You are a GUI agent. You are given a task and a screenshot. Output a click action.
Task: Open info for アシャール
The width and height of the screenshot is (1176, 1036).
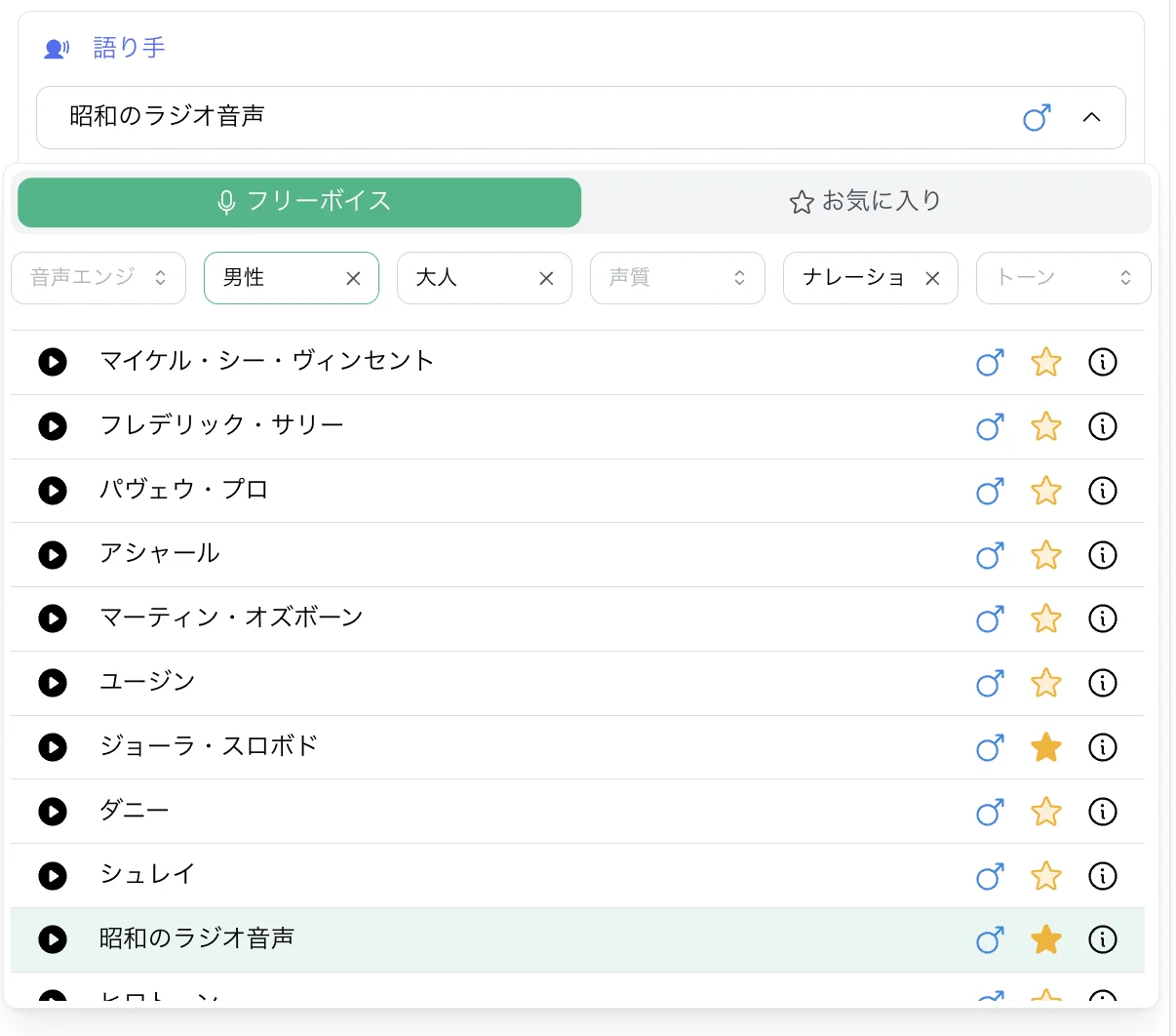1103,555
